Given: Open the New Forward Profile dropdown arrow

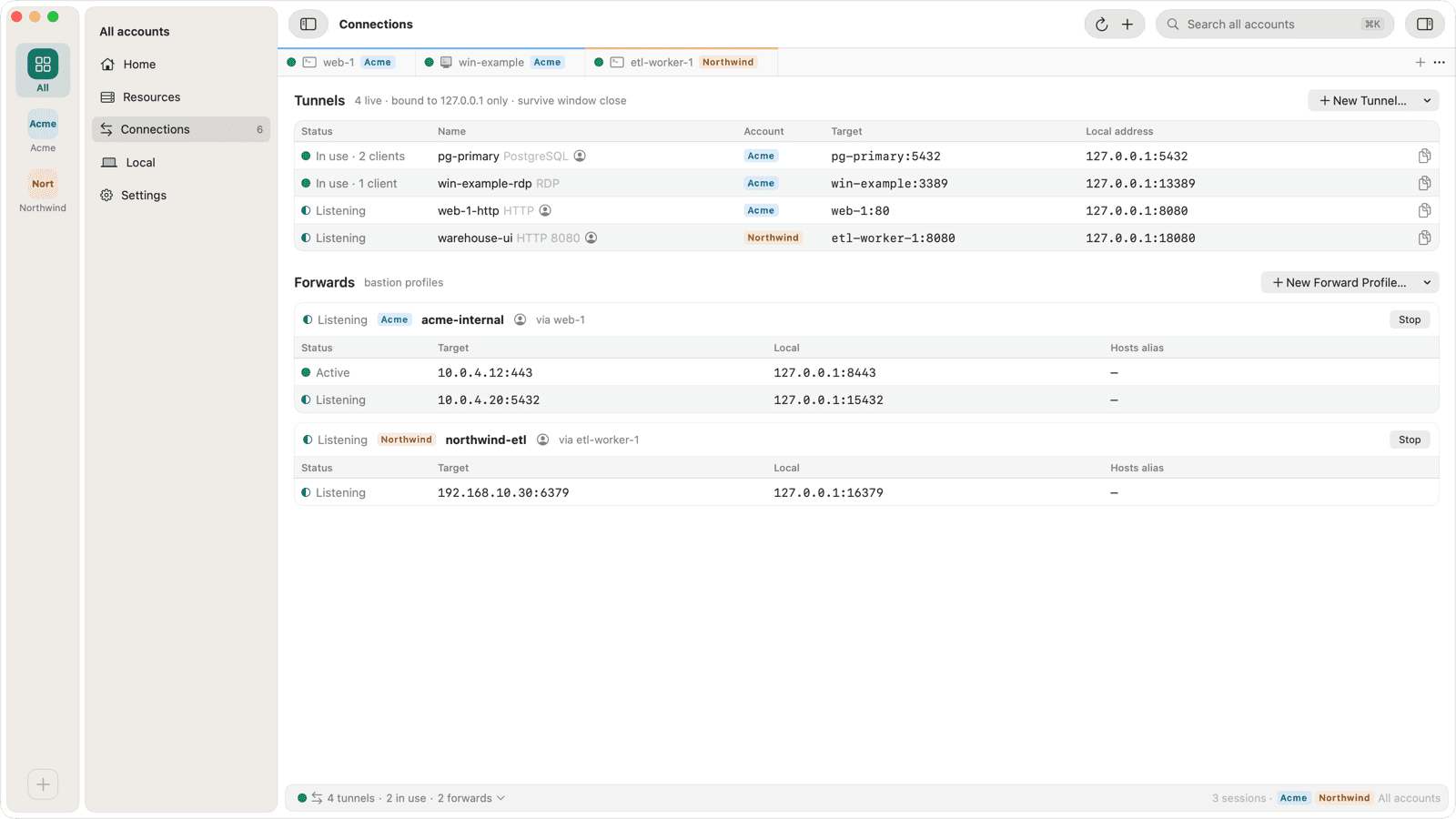Looking at the screenshot, I should (x=1427, y=283).
